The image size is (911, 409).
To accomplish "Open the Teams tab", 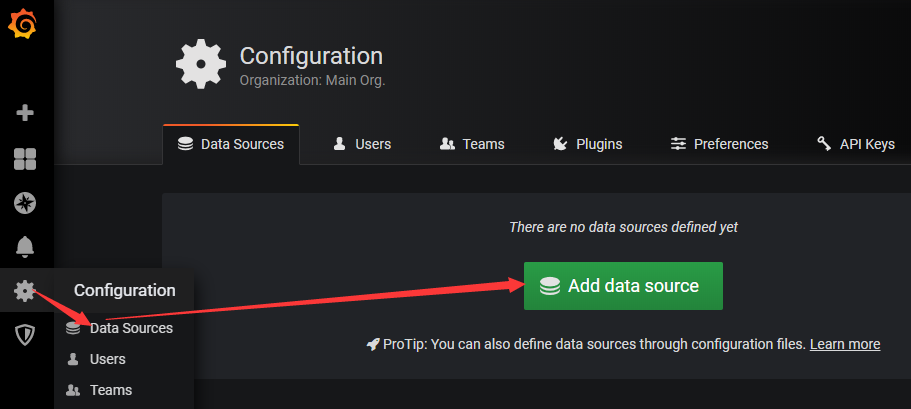I will (472, 144).
